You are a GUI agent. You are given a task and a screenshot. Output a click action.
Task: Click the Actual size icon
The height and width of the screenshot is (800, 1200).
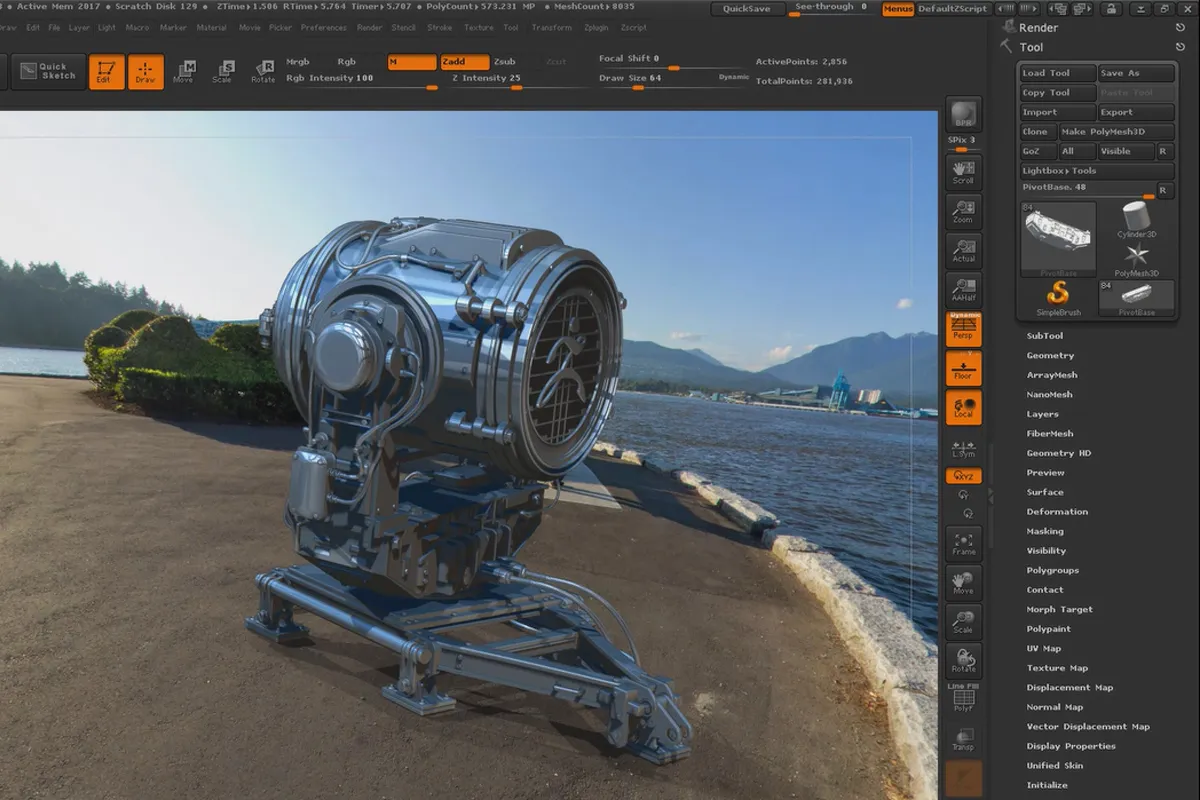[x=964, y=250]
